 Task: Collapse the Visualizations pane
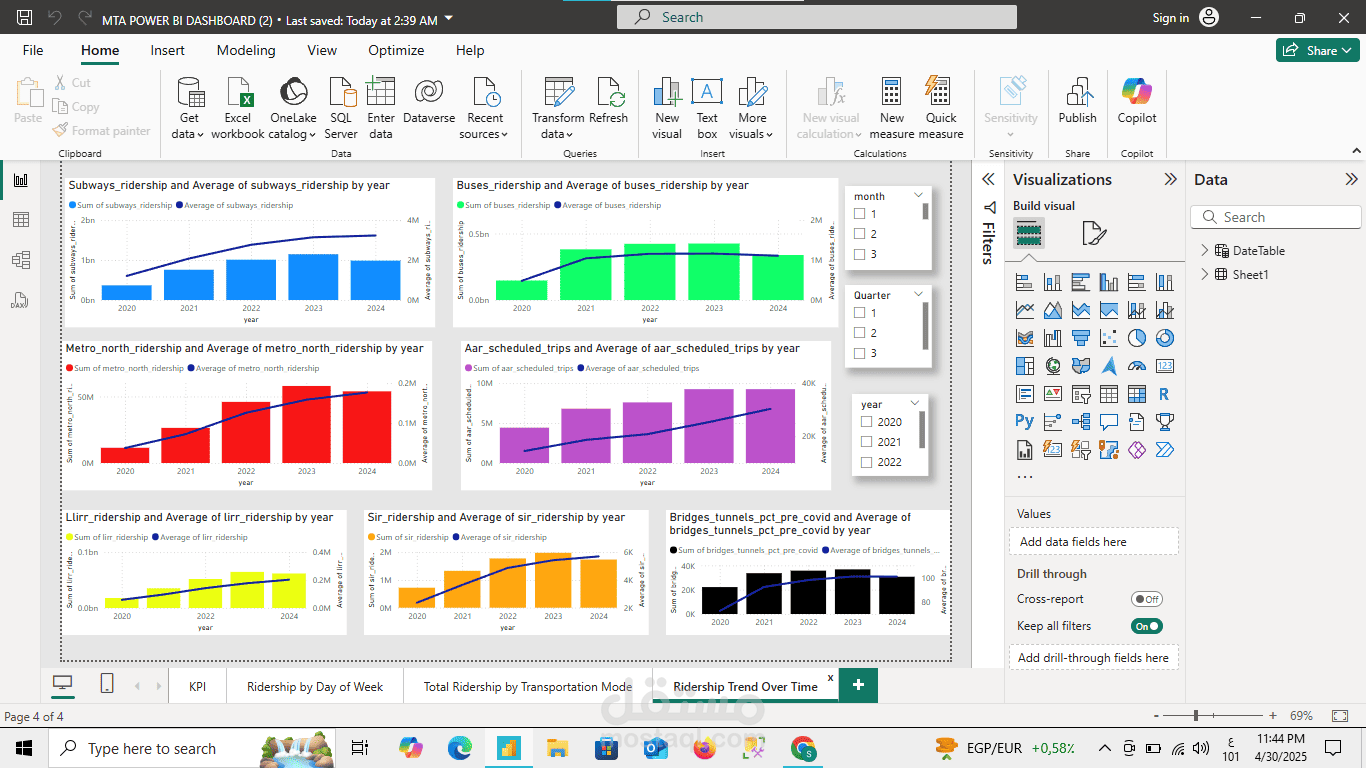coord(1170,179)
